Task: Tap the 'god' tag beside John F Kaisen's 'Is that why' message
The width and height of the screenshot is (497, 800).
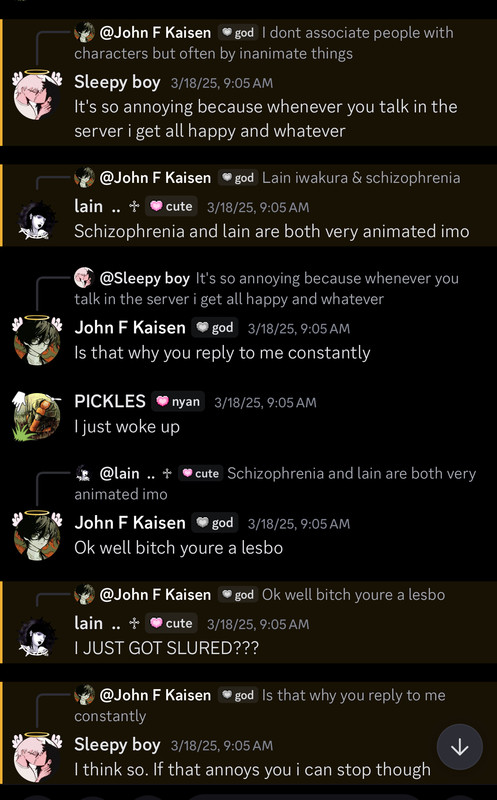Action: tap(215, 328)
